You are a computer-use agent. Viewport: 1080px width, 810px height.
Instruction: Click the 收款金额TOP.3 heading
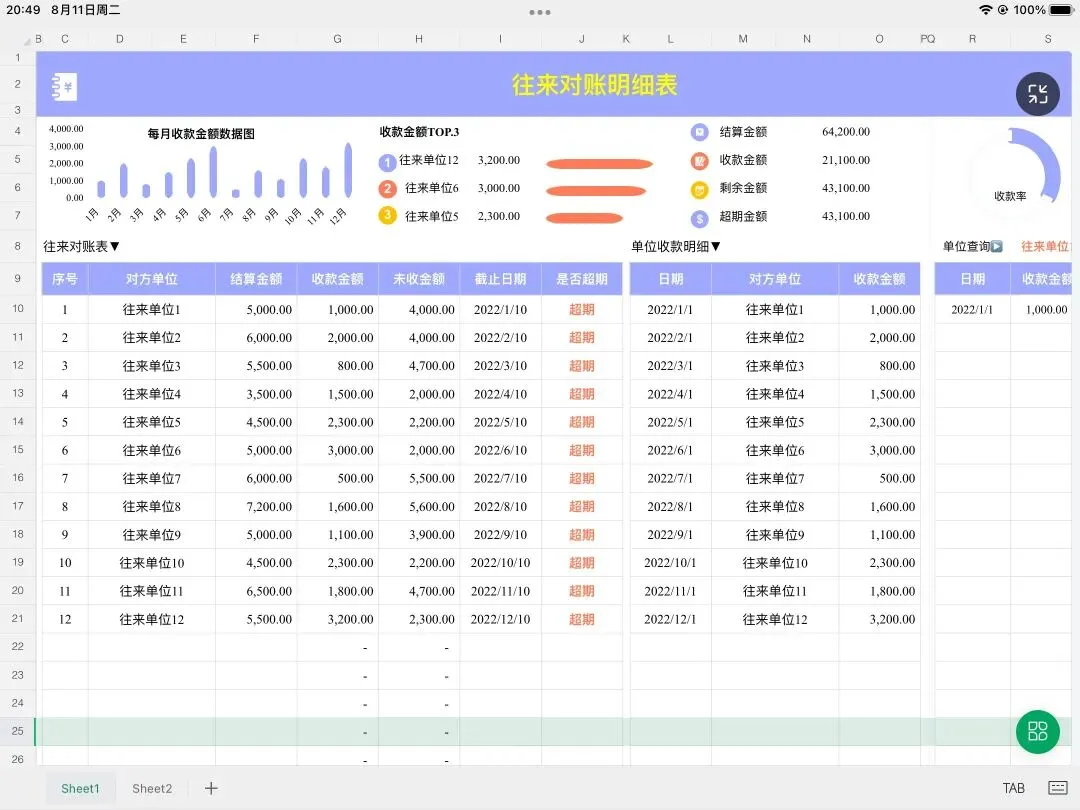tap(419, 132)
